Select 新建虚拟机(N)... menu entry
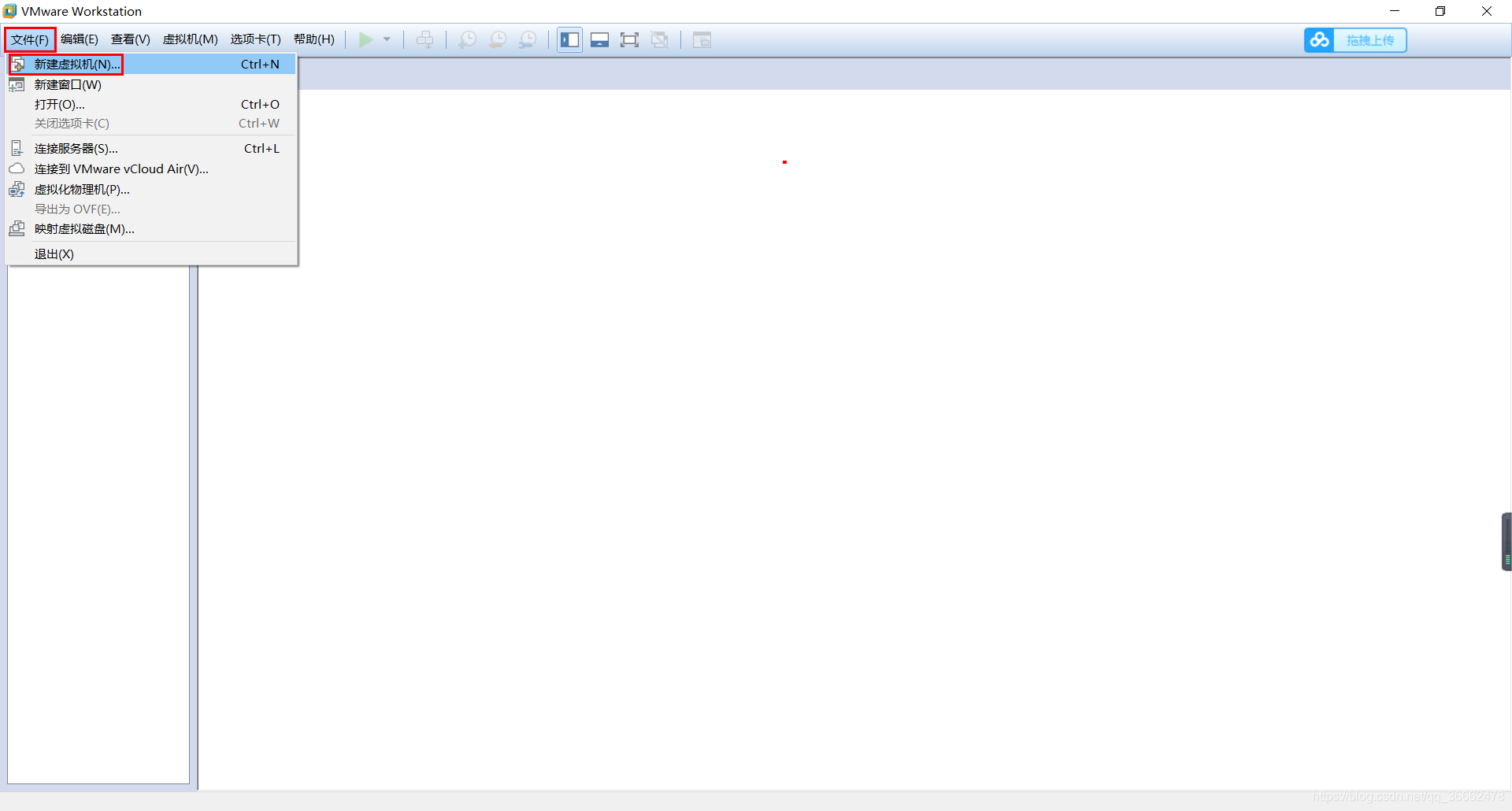This screenshot has height=811, width=1512. tap(151, 64)
